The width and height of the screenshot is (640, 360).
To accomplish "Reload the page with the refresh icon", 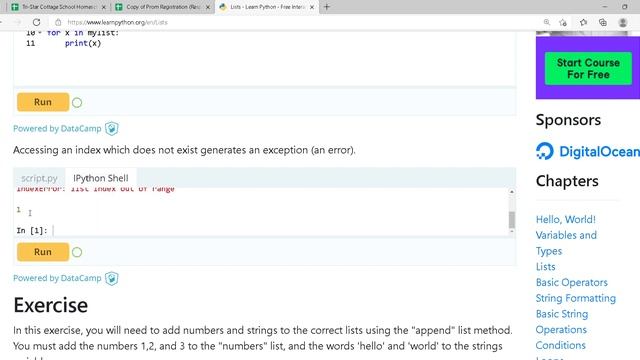I will click(x=36, y=22).
